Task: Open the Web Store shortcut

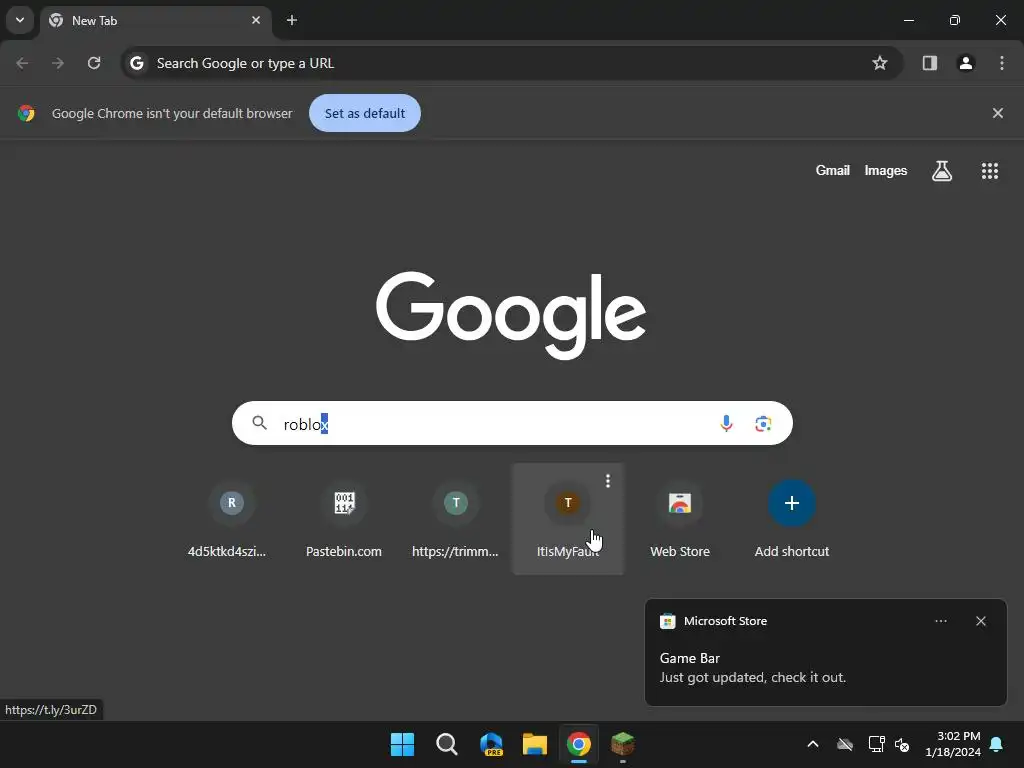Action: point(680,519)
